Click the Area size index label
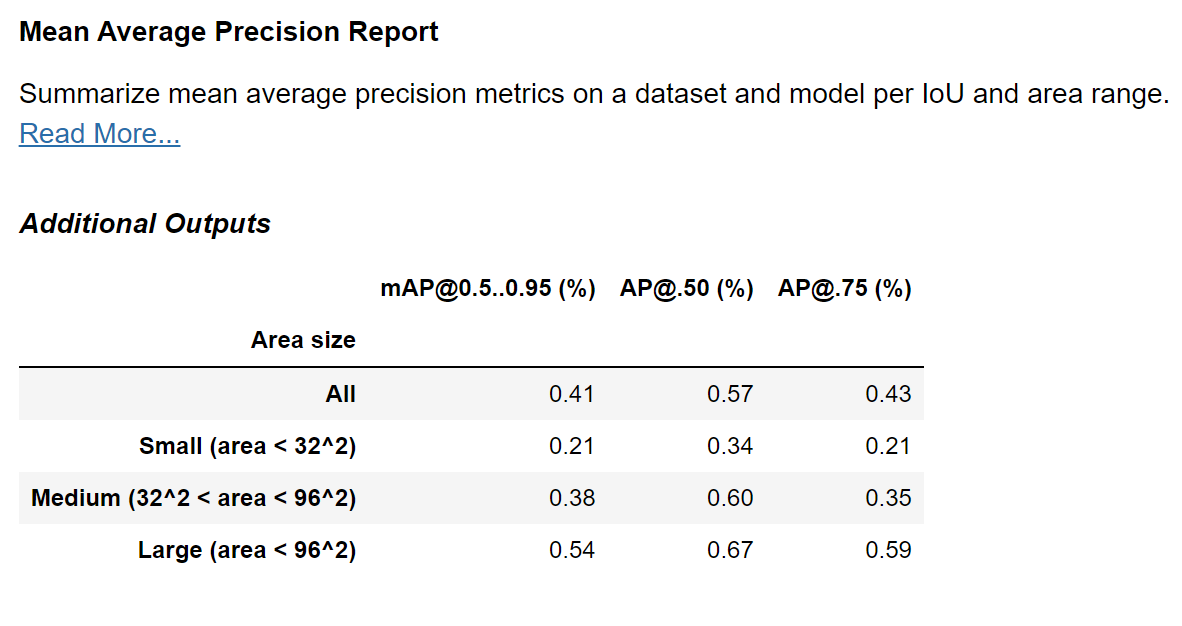The image size is (1182, 626). coord(303,341)
